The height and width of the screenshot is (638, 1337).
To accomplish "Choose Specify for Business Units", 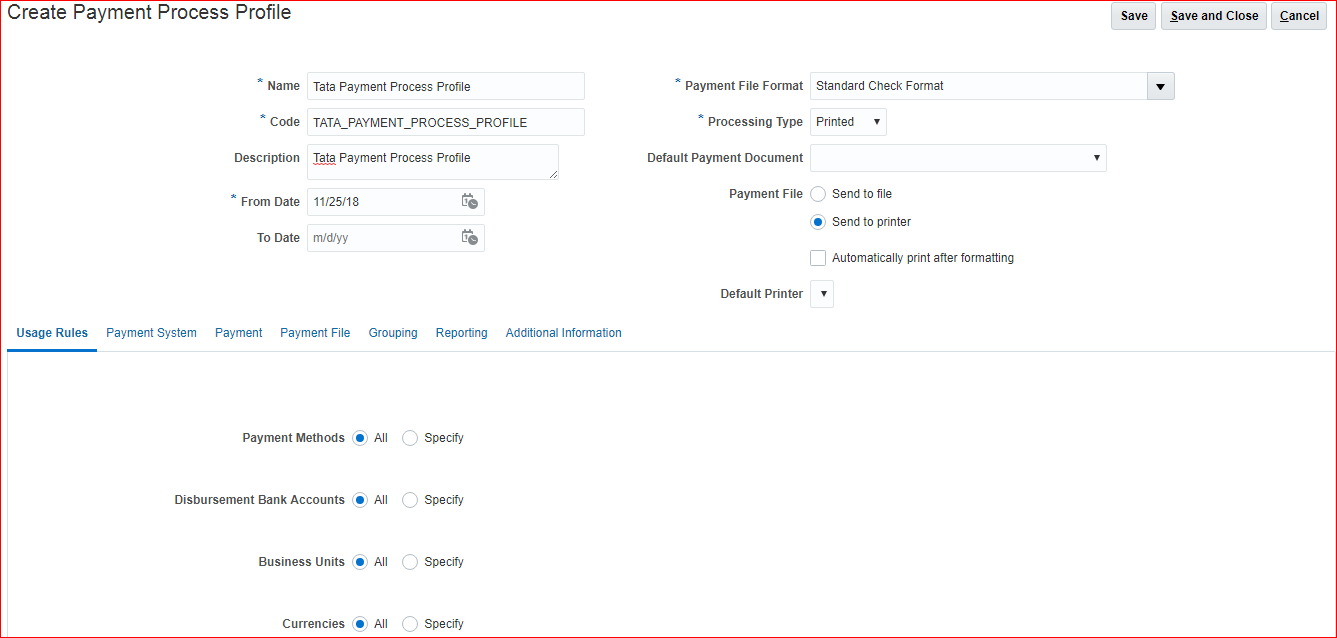I will coord(410,562).
